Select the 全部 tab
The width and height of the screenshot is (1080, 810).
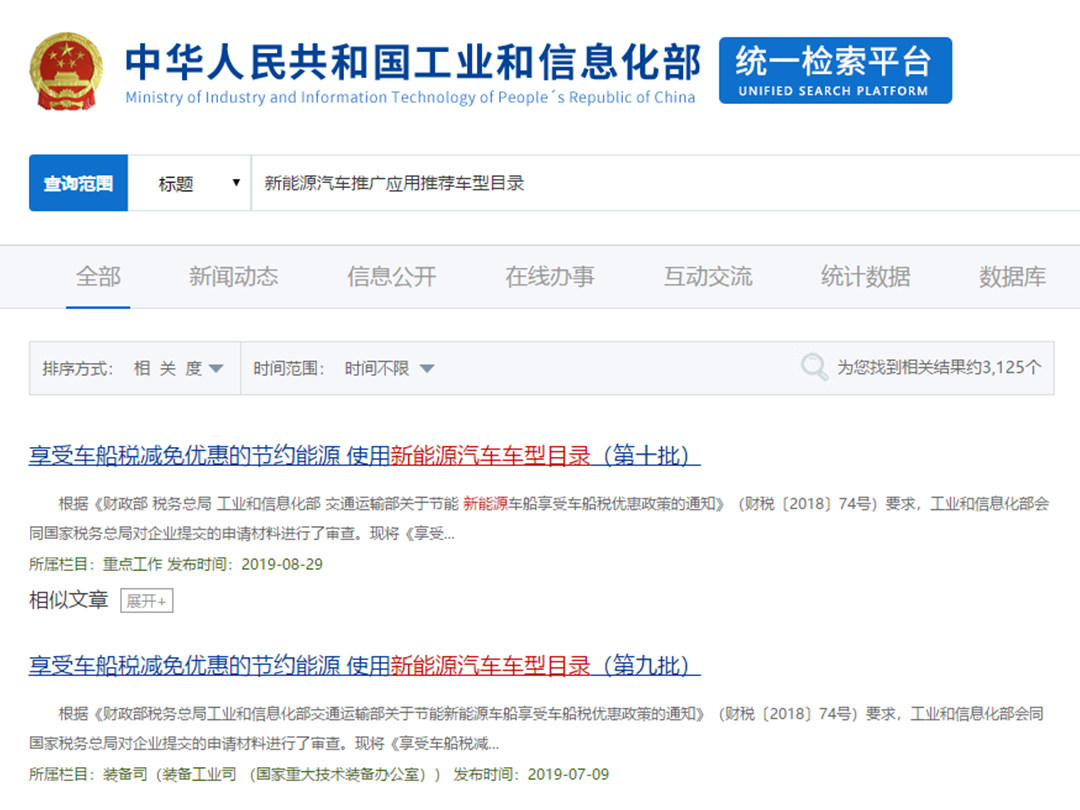pos(98,277)
